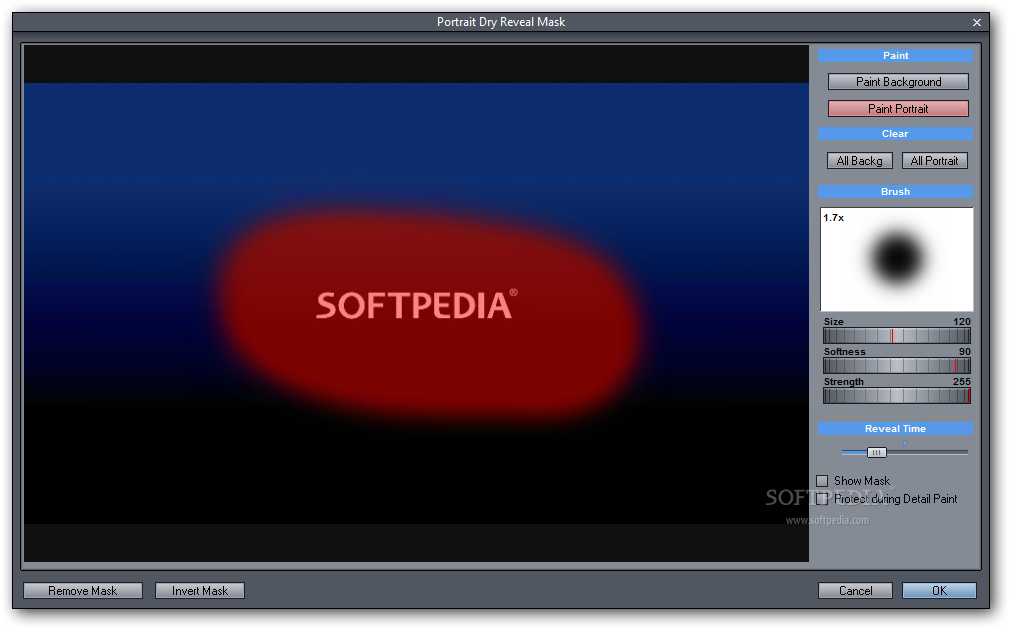
Task: Close the Portrait Dry Reveal Mask dialog
Action: [x=977, y=23]
